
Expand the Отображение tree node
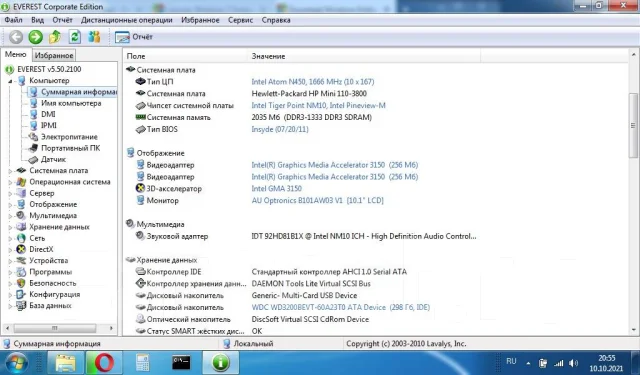tap(10, 204)
